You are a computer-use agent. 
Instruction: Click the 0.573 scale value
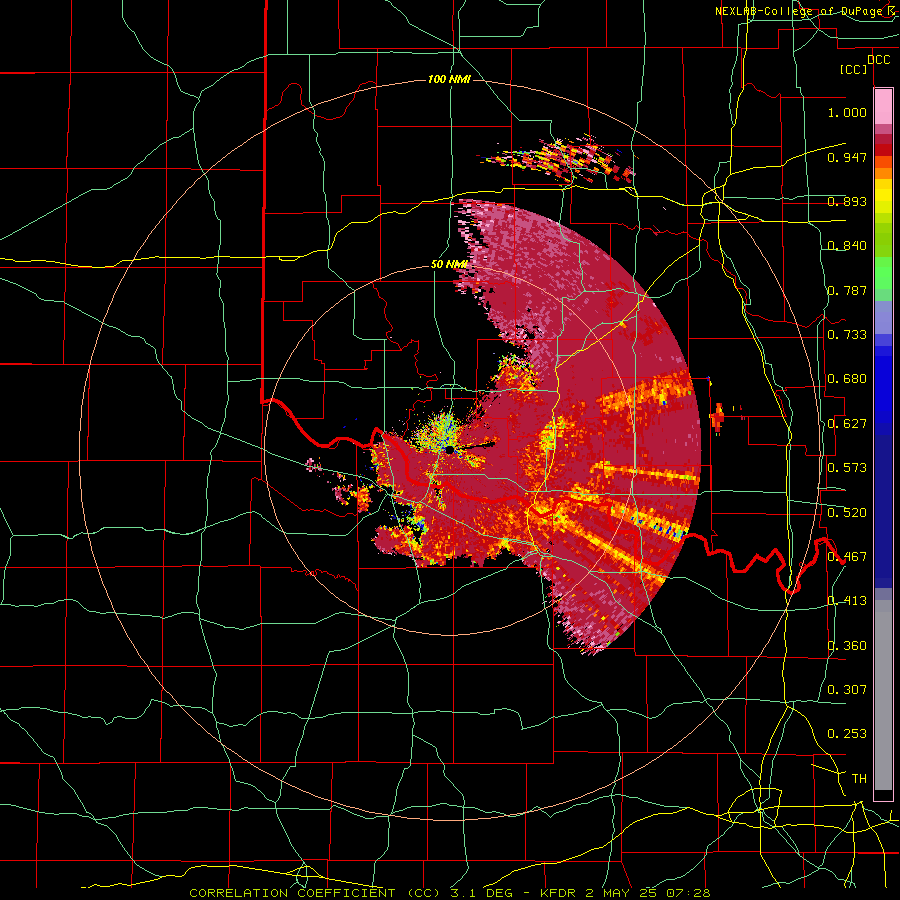click(x=847, y=468)
